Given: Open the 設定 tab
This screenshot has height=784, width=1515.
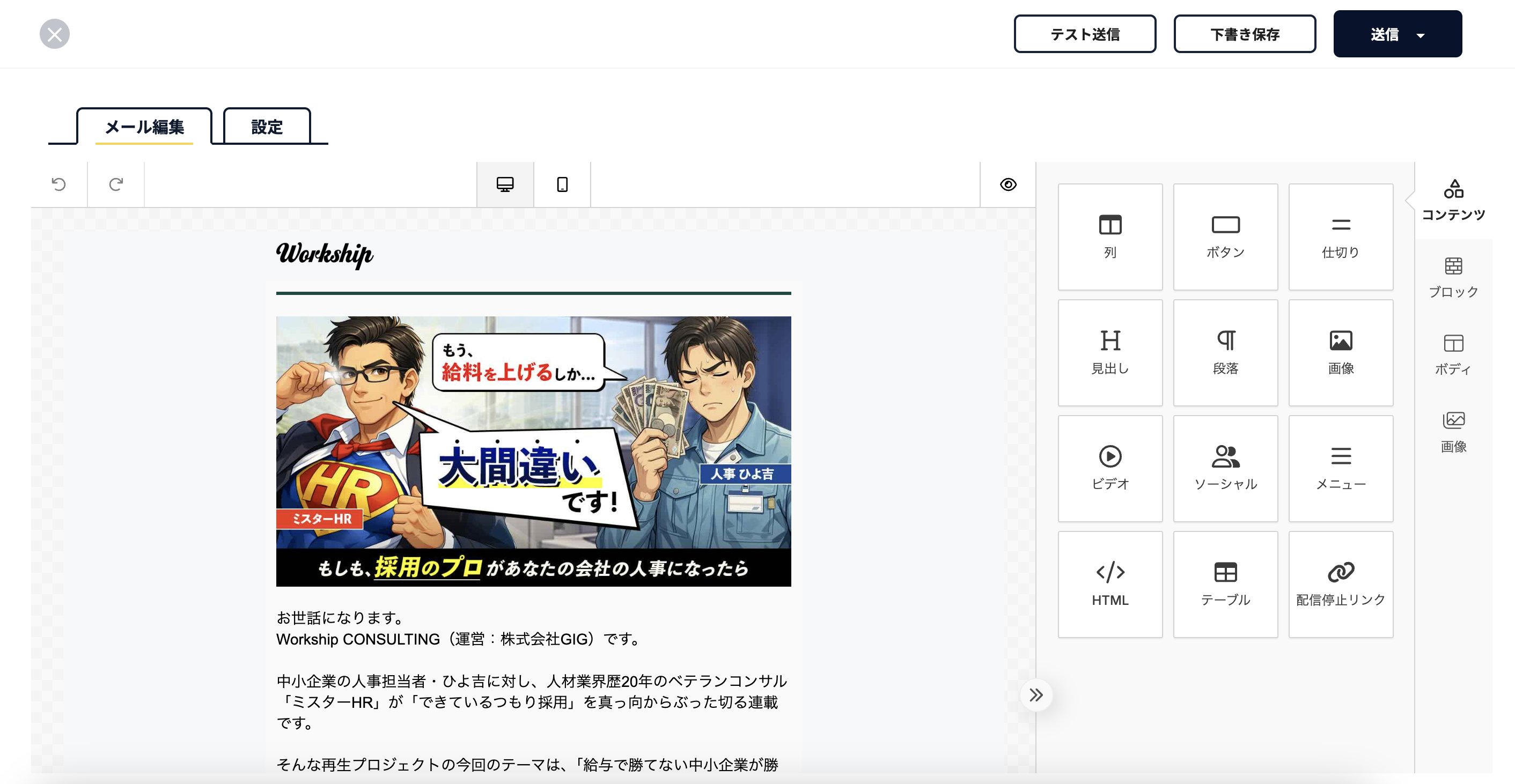Looking at the screenshot, I should coord(267,127).
